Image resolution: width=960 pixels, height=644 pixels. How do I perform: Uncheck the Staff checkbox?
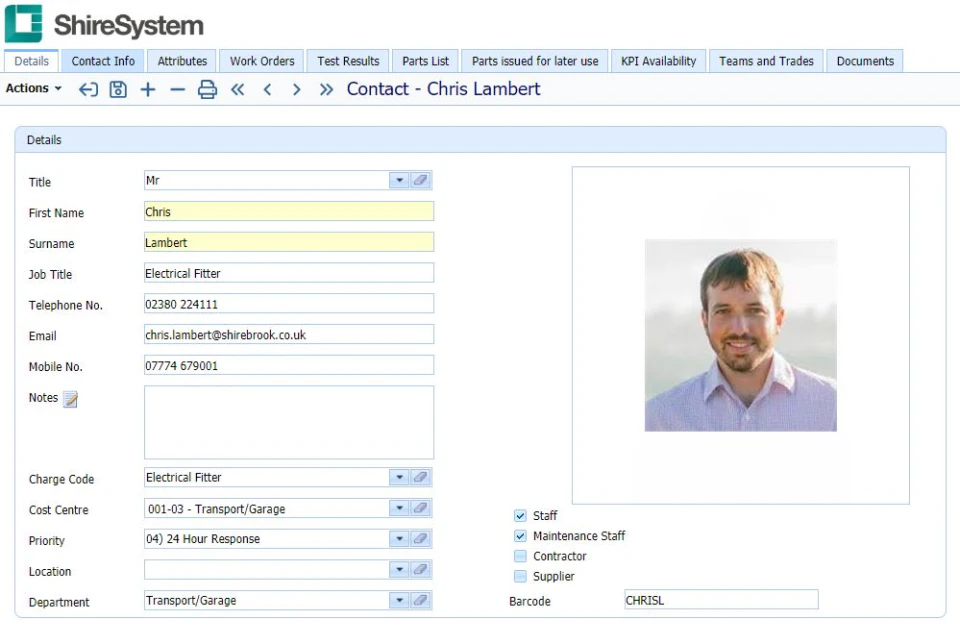coord(520,515)
